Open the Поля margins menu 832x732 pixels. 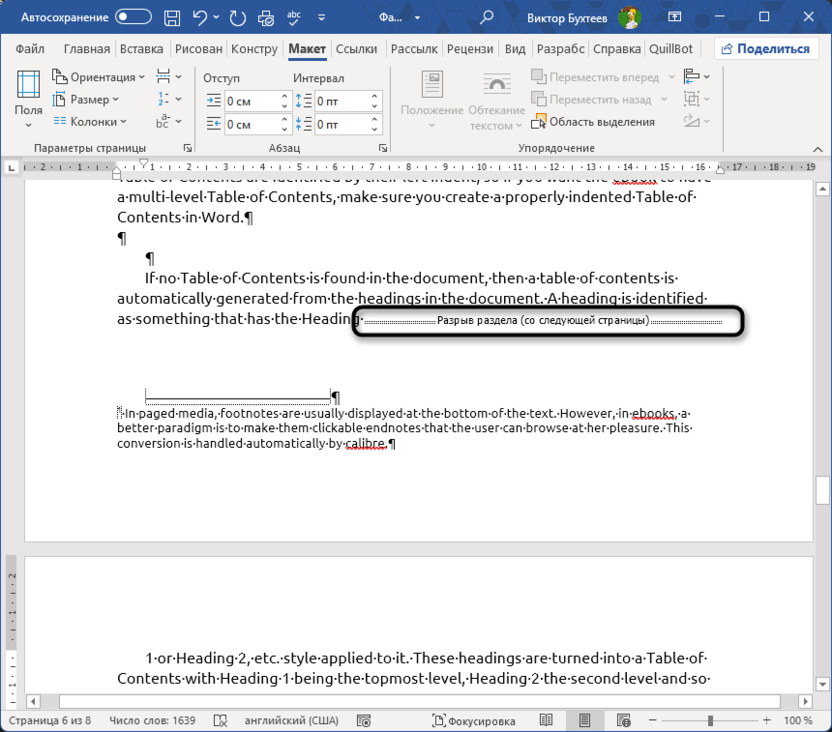click(28, 100)
